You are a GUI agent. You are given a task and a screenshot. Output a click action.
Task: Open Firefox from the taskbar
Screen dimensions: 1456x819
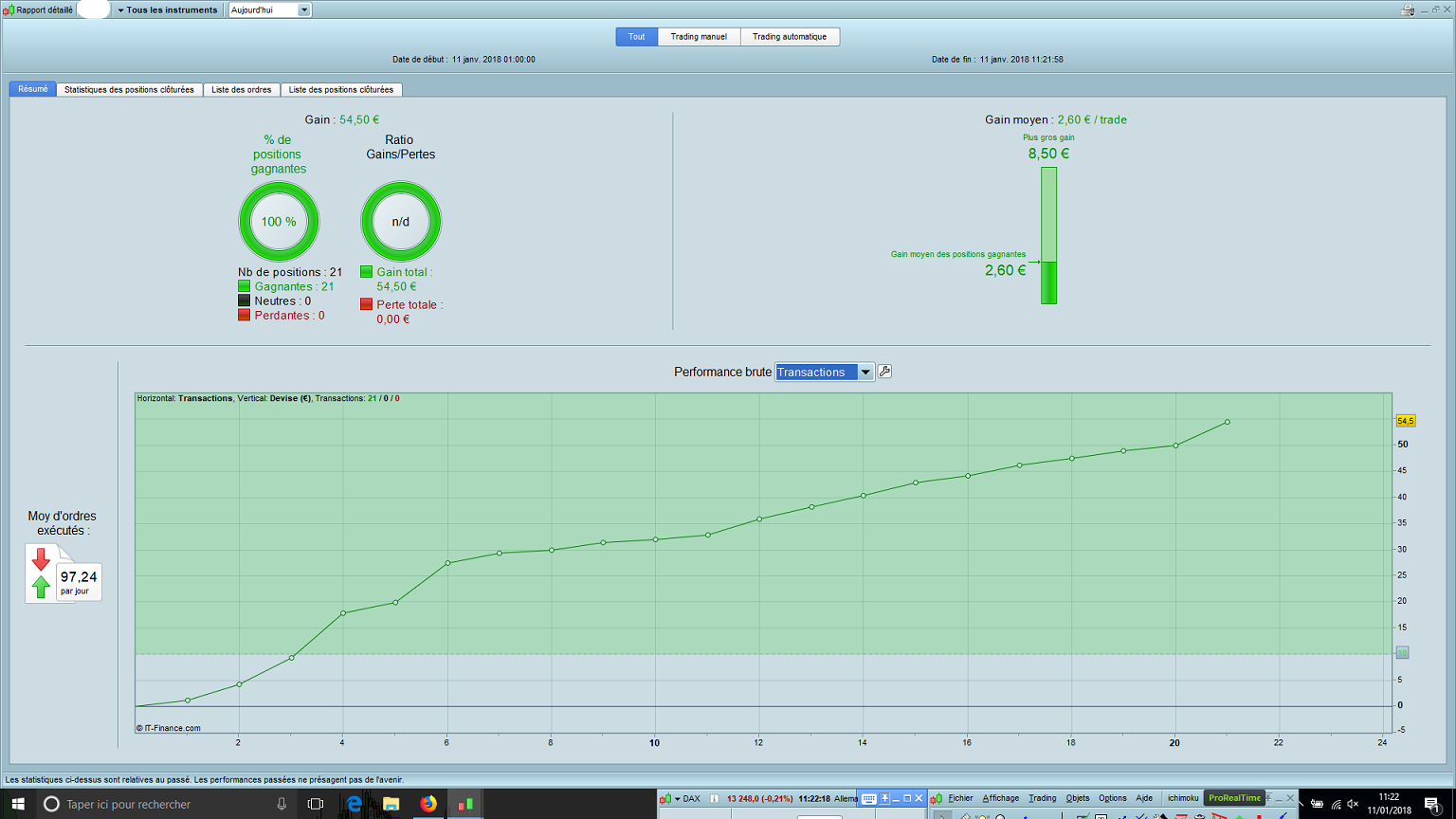click(x=428, y=804)
